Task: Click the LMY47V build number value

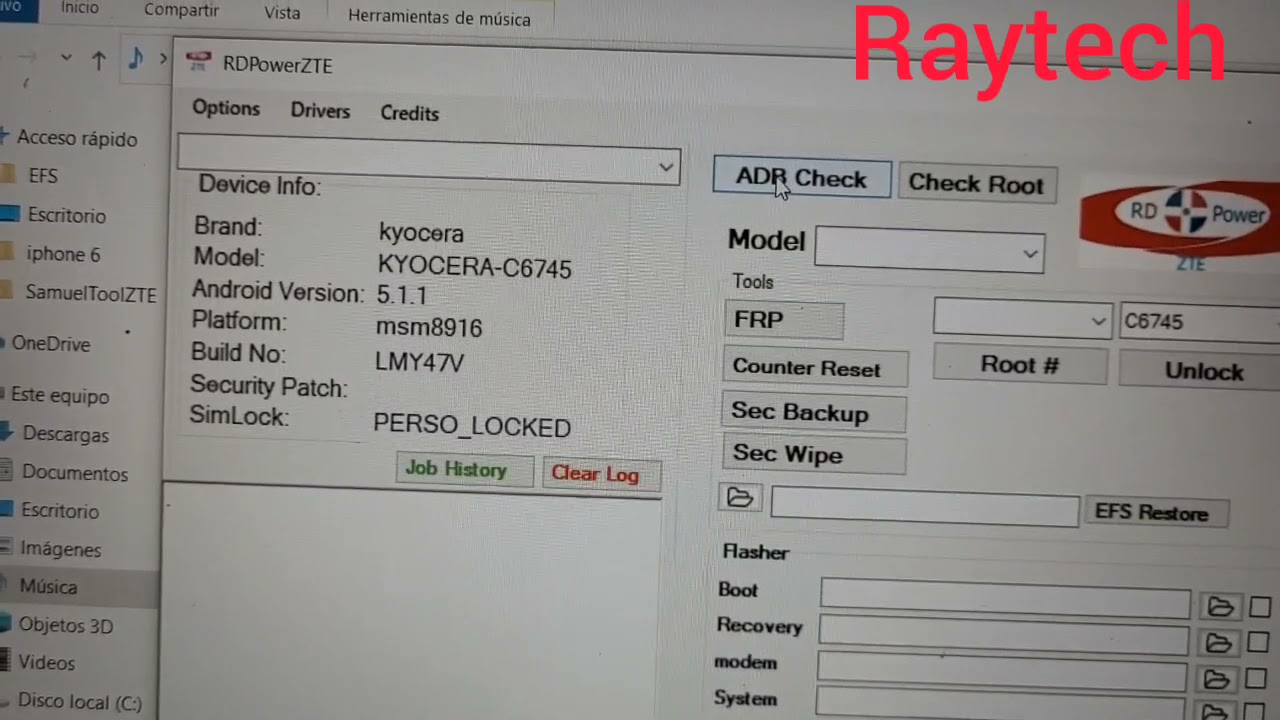Action: (x=419, y=362)
